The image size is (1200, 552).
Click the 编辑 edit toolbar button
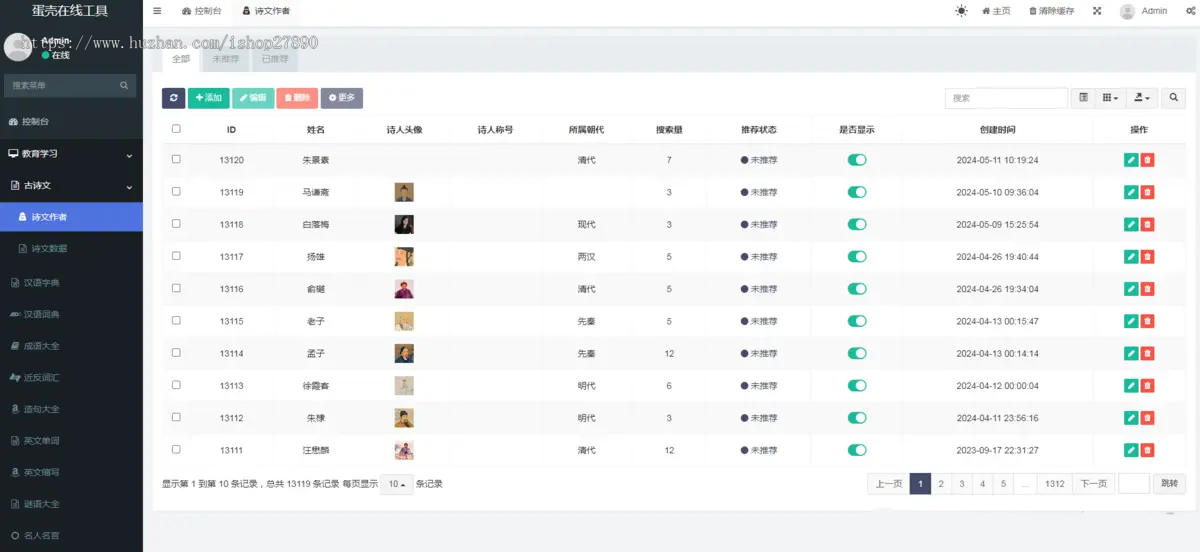(x=253, y=98)
